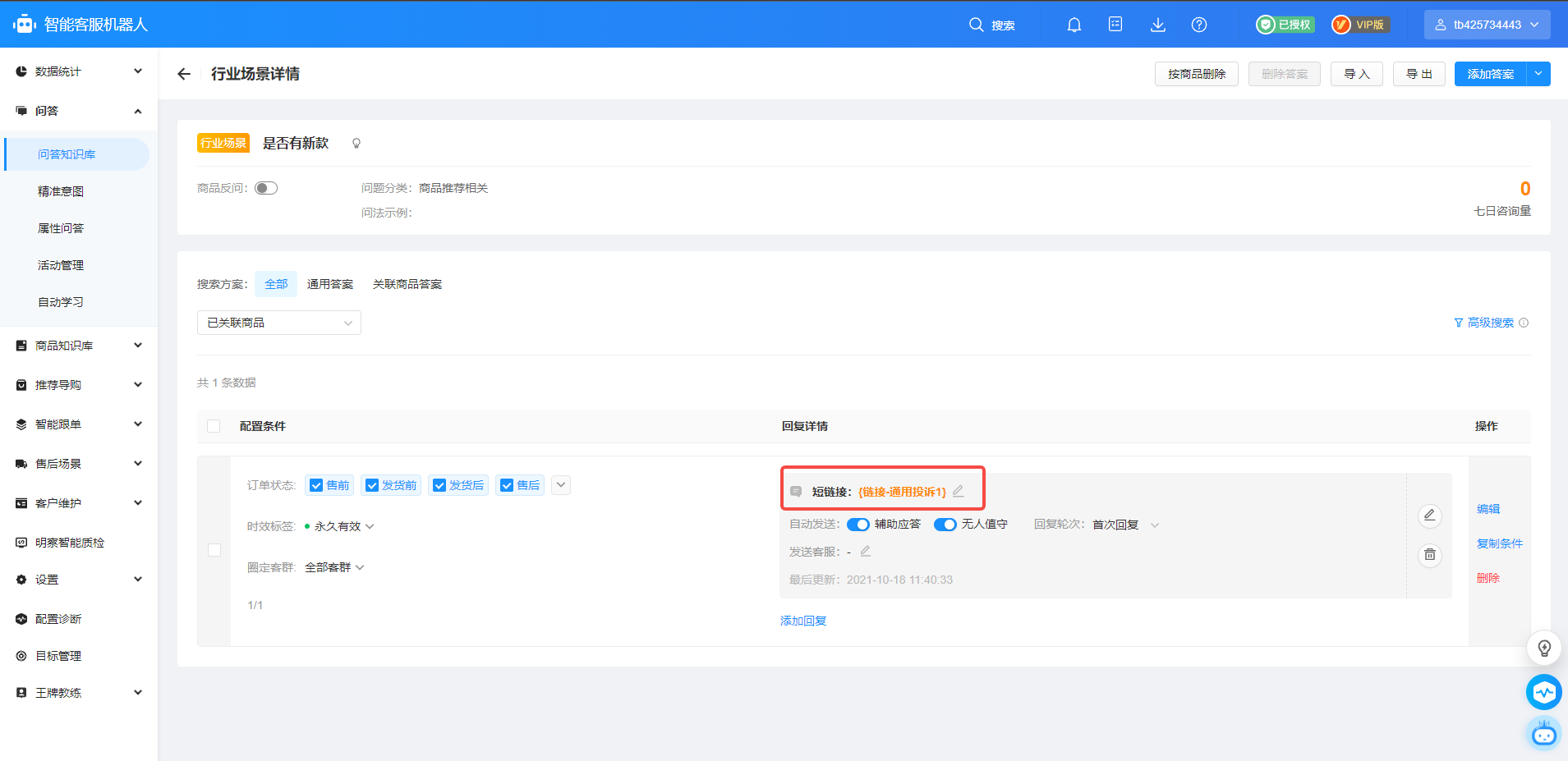
Task: Toggle the 辅助应答 switch
Action: pyautogui.click(x=858, y=525)
